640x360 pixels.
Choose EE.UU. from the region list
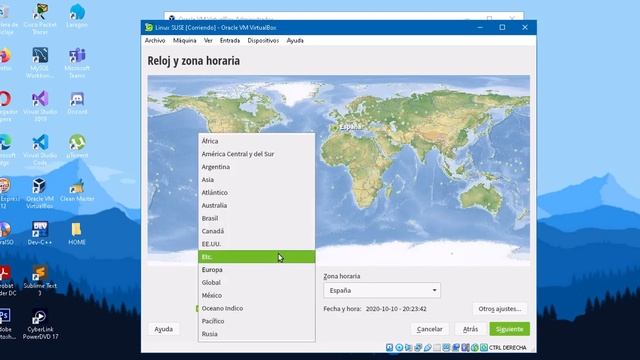click(x=257, y=244)
